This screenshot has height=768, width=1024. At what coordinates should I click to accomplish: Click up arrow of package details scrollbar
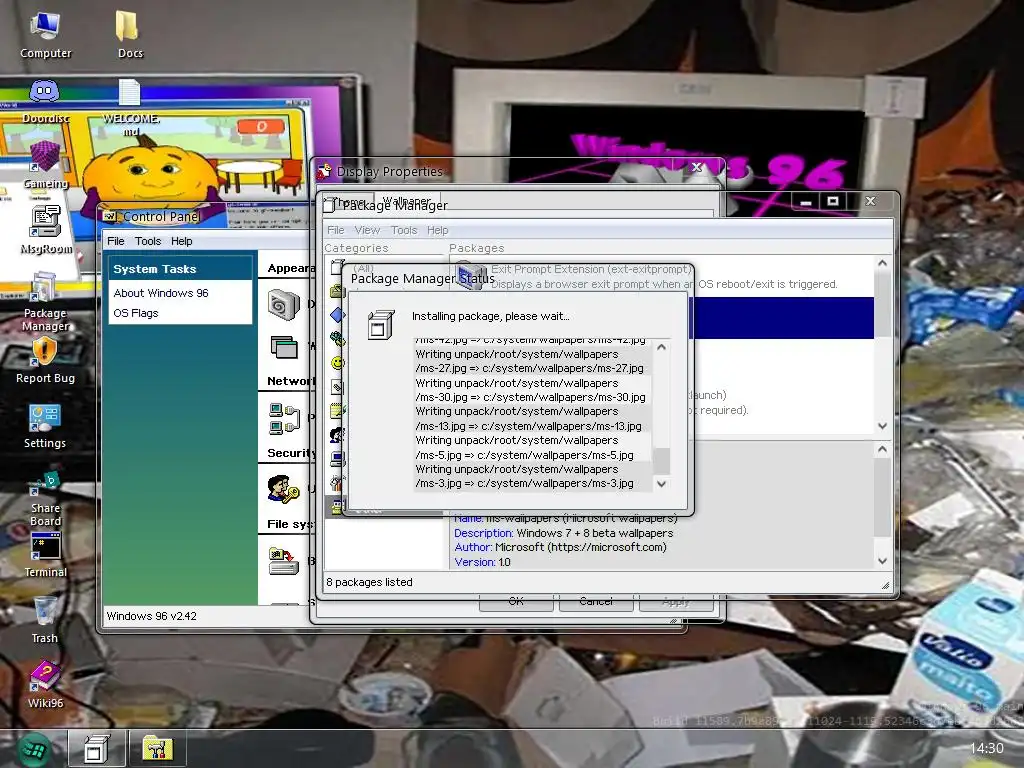(882, 449)
